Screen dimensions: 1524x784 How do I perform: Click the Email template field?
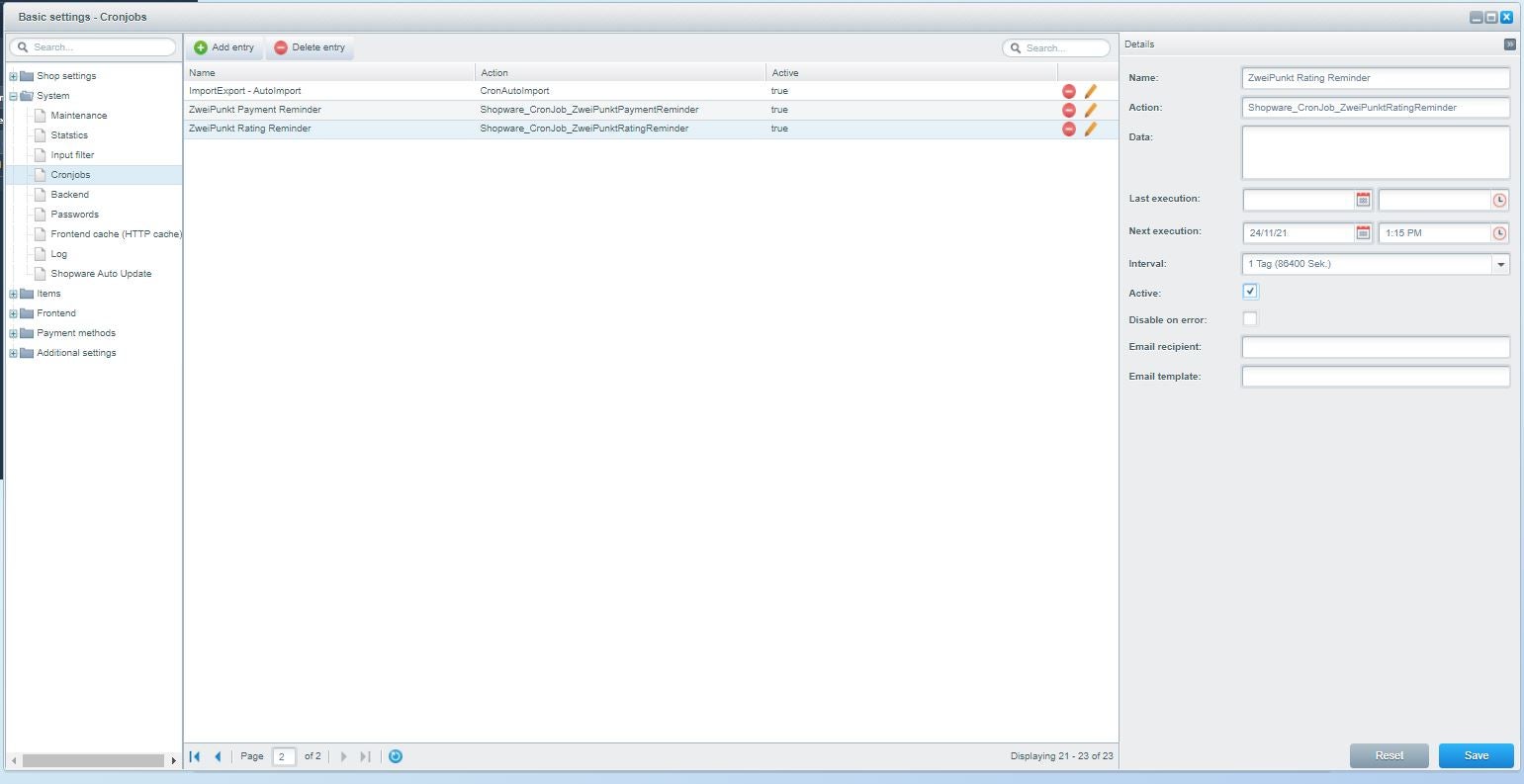(x=1376, y=377)
